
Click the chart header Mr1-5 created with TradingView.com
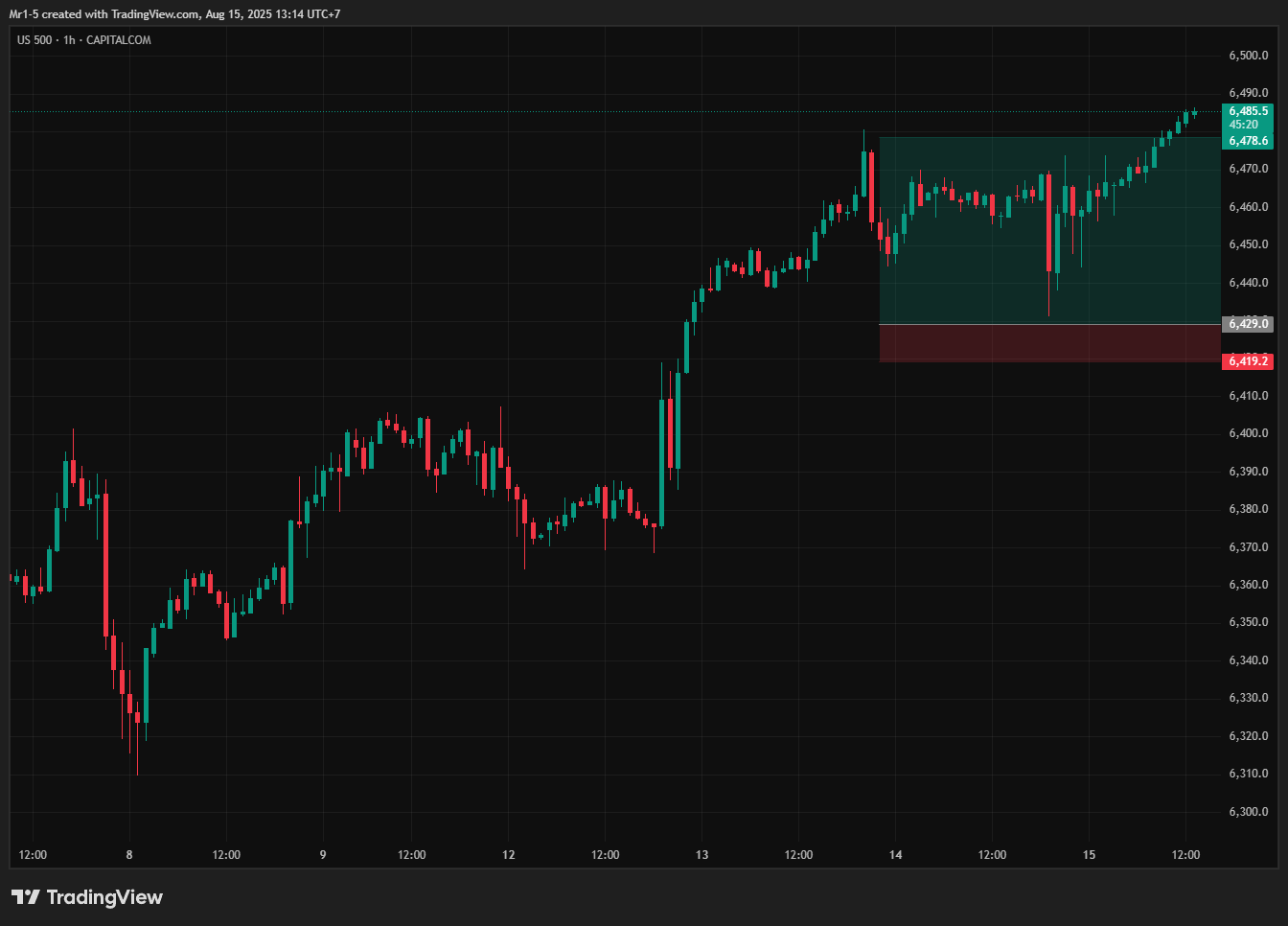click(174, 14)
